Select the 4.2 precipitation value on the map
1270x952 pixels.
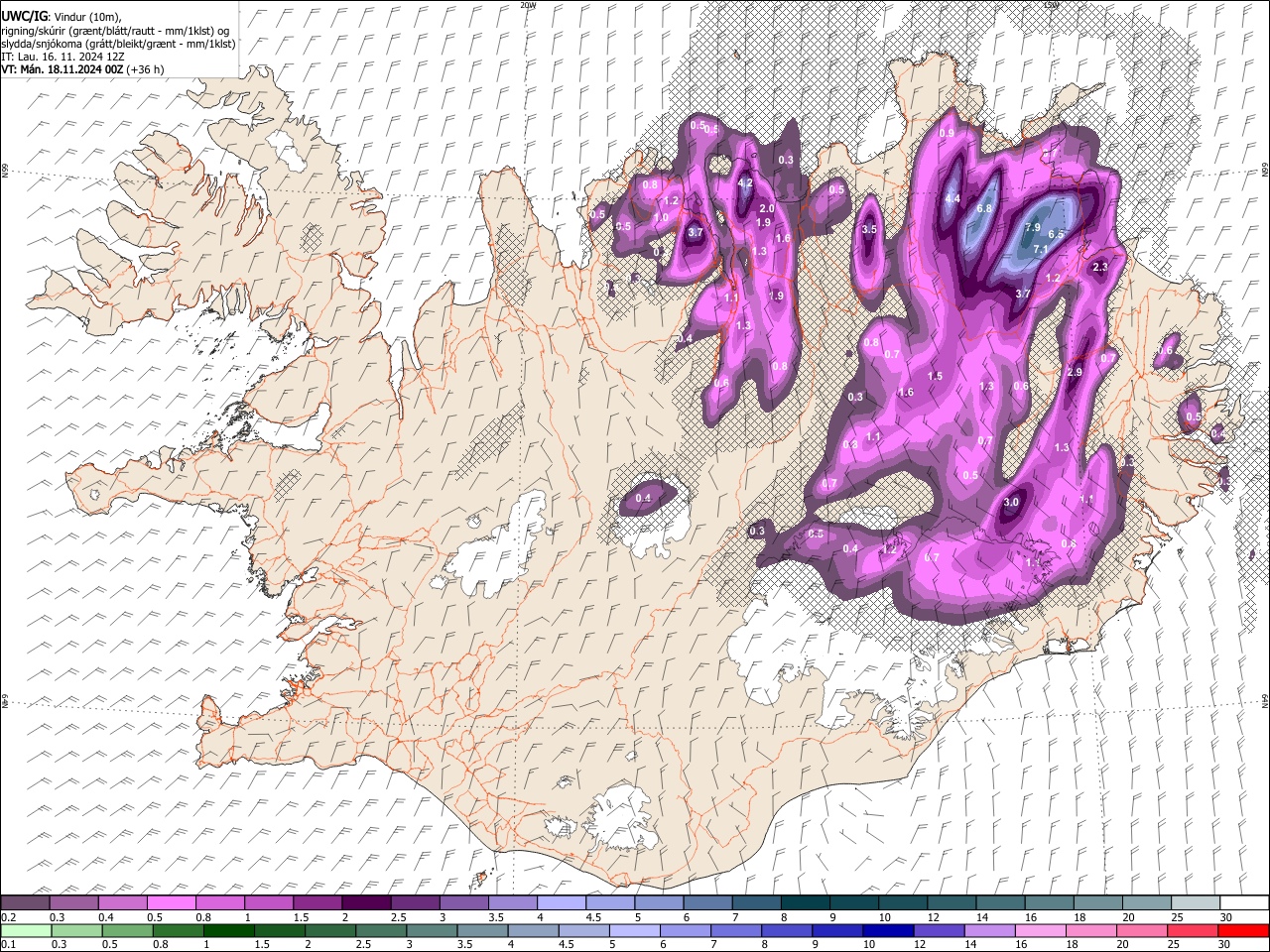click(746, 183)
